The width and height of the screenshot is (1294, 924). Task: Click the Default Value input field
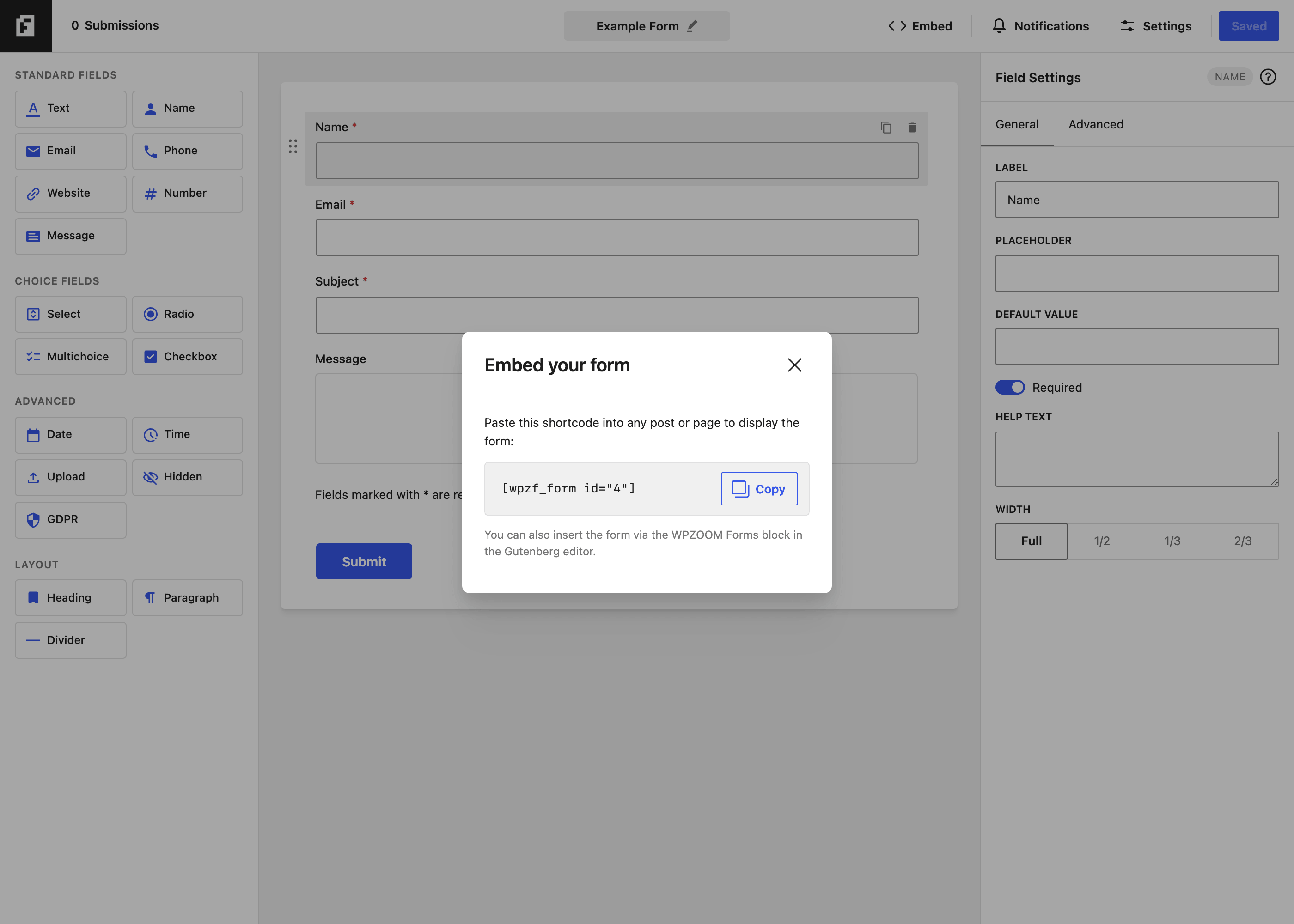[x=1137, y=346]
